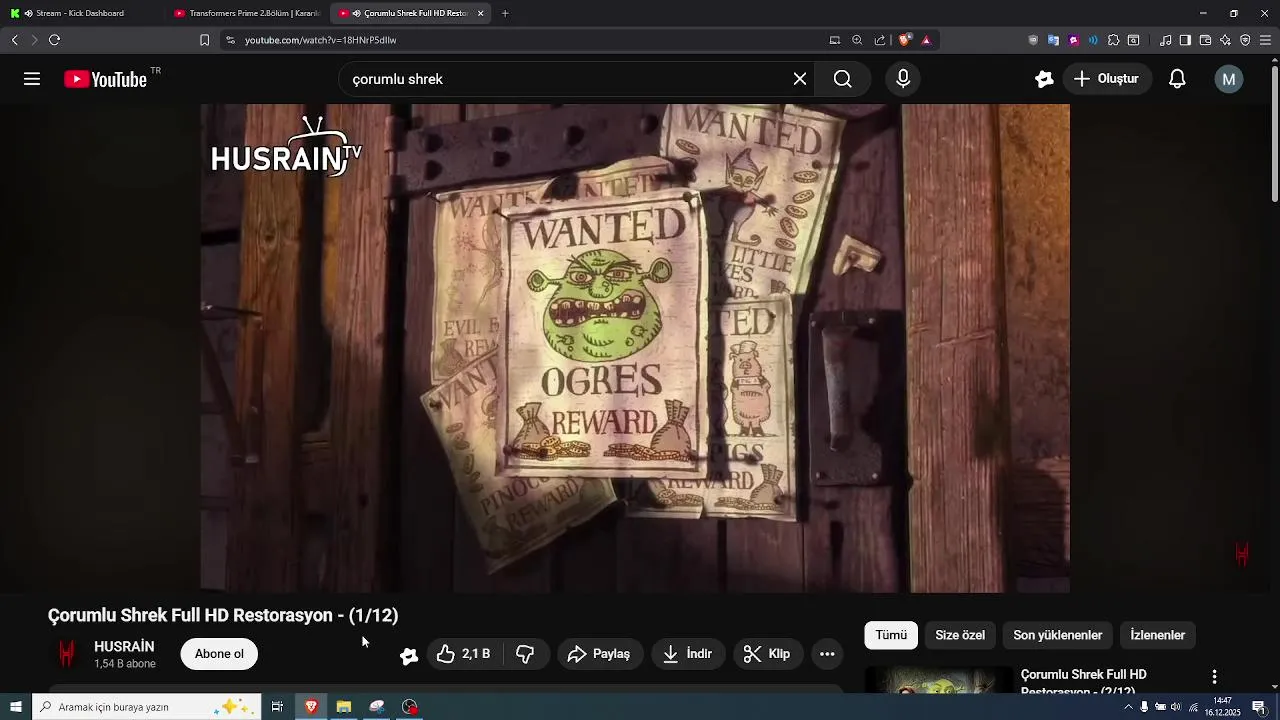
Task: Select the Son yüklenenler filter chip
Action: [1058, 635]
